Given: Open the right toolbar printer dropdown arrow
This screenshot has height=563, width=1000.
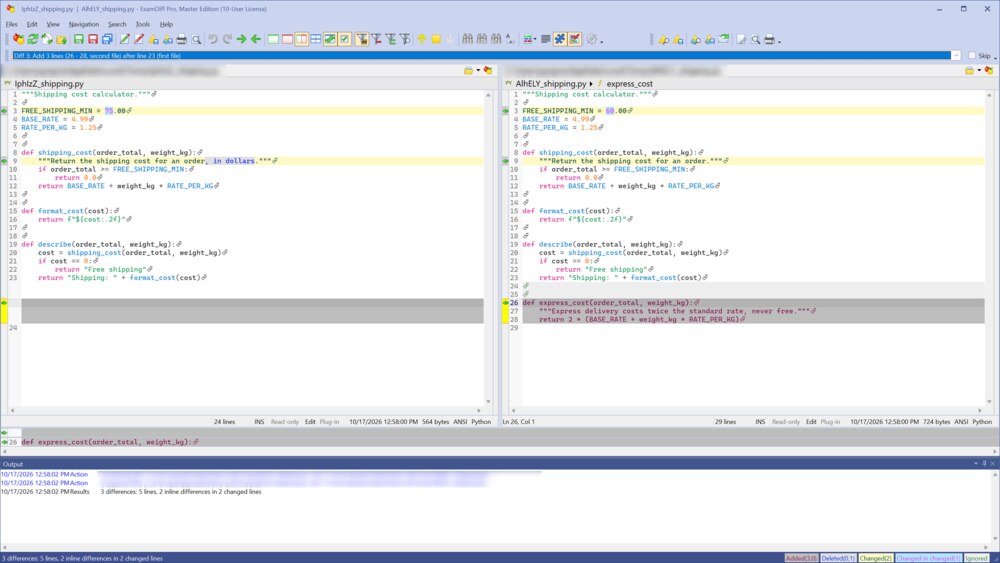Looking at the screenshot, I should pyautogui.click(x=779, y=41).
